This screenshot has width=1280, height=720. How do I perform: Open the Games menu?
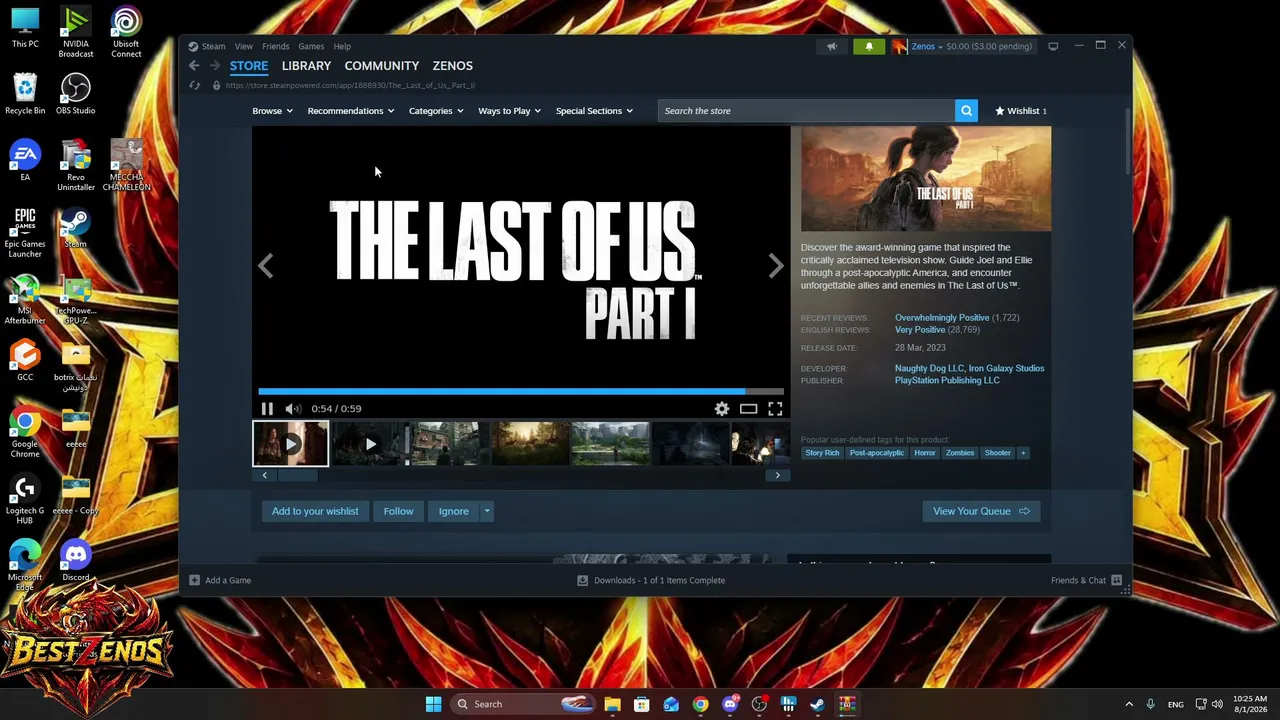[x=311, y=46]
